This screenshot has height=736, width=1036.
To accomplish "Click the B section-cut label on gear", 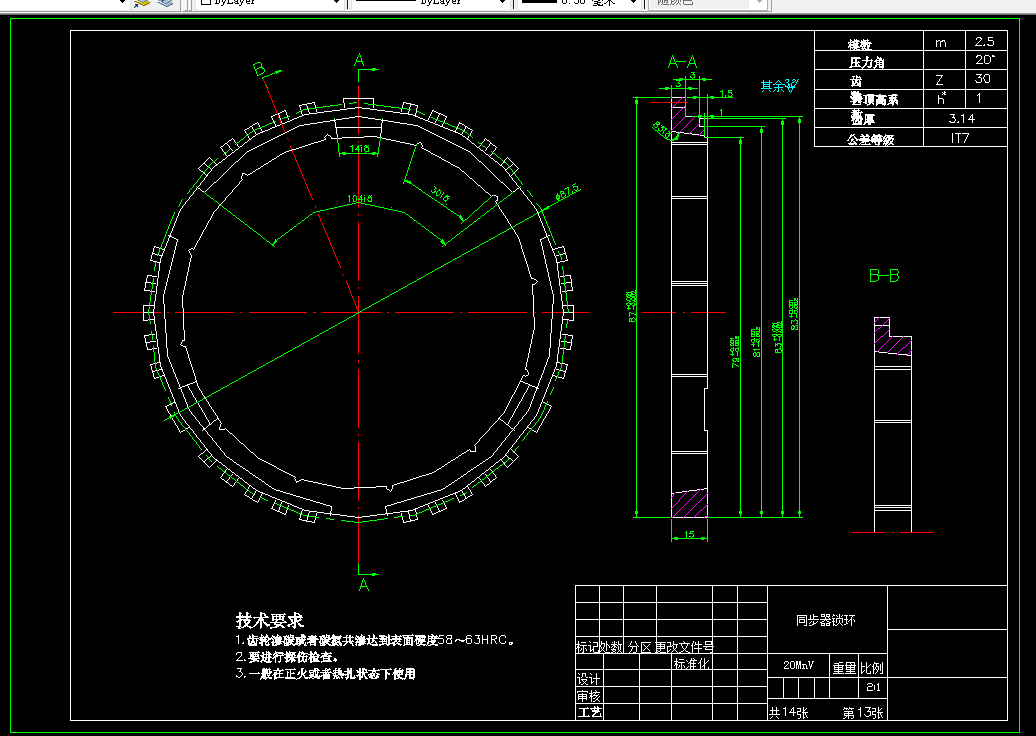I will click(x=259, y=69).
